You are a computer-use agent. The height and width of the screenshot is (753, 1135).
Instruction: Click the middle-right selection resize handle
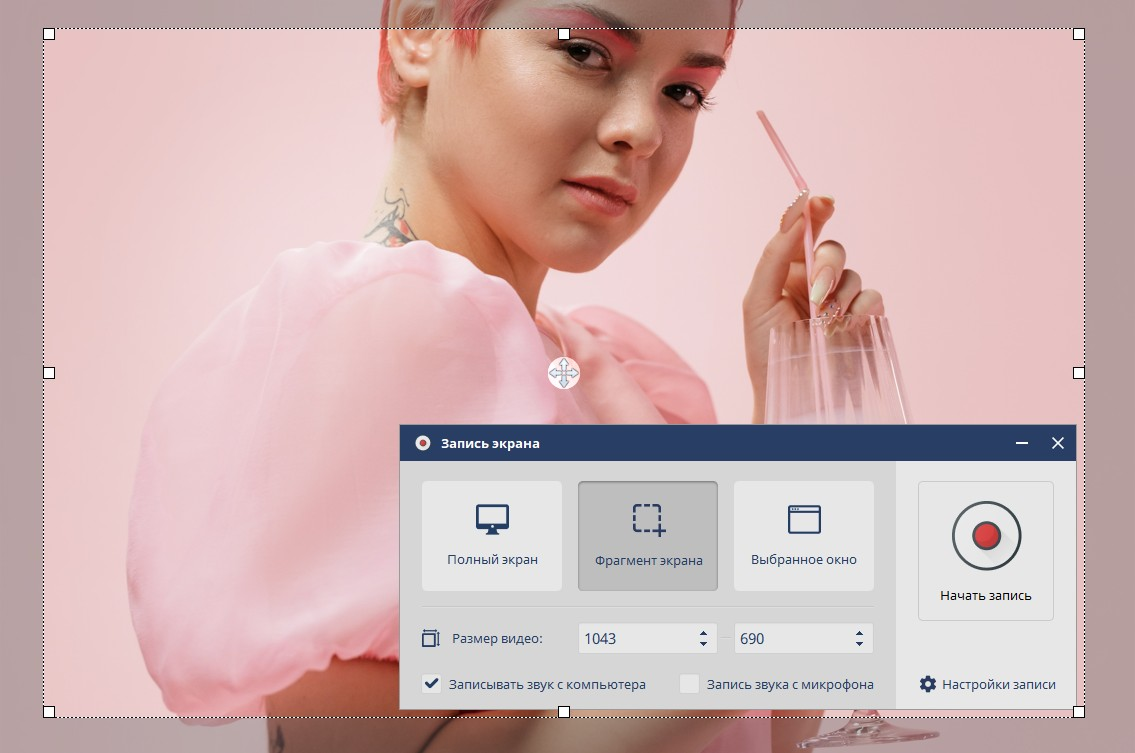[1079, 373]
